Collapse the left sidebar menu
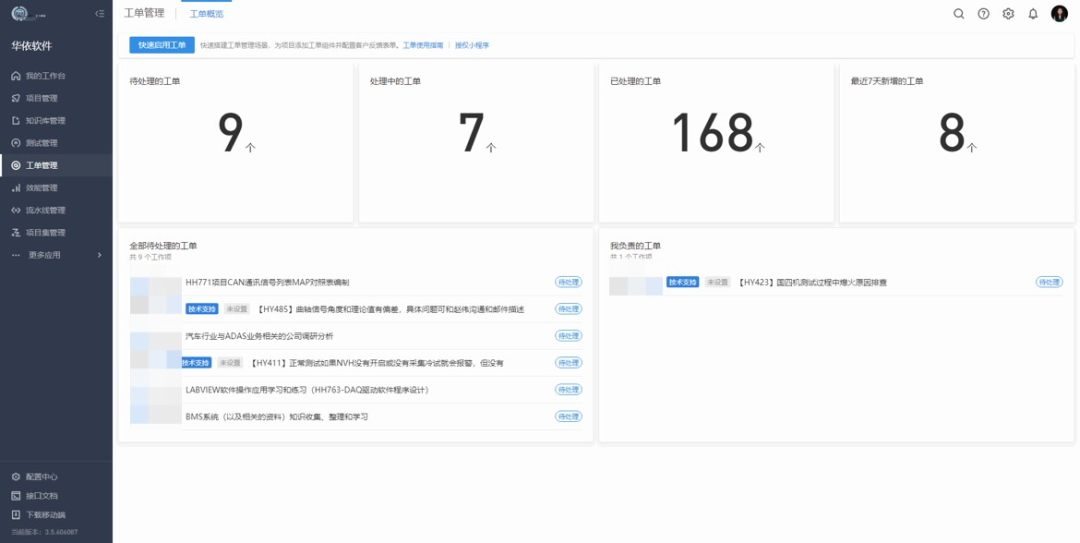 [x=99, y=14]
